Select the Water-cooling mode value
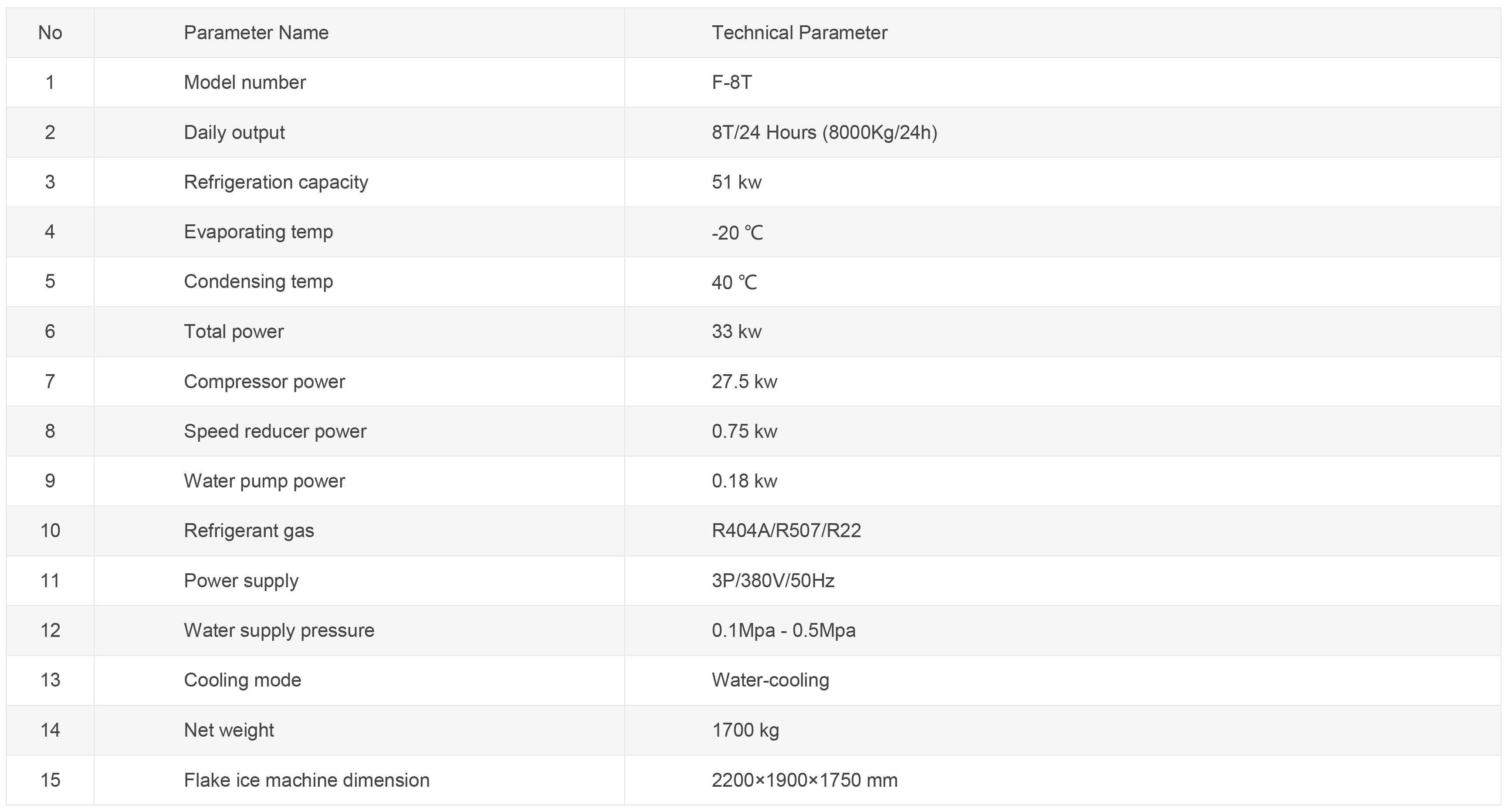Image resolution: width=1507 pixels, height=812 pixels. tap(770, 680)
